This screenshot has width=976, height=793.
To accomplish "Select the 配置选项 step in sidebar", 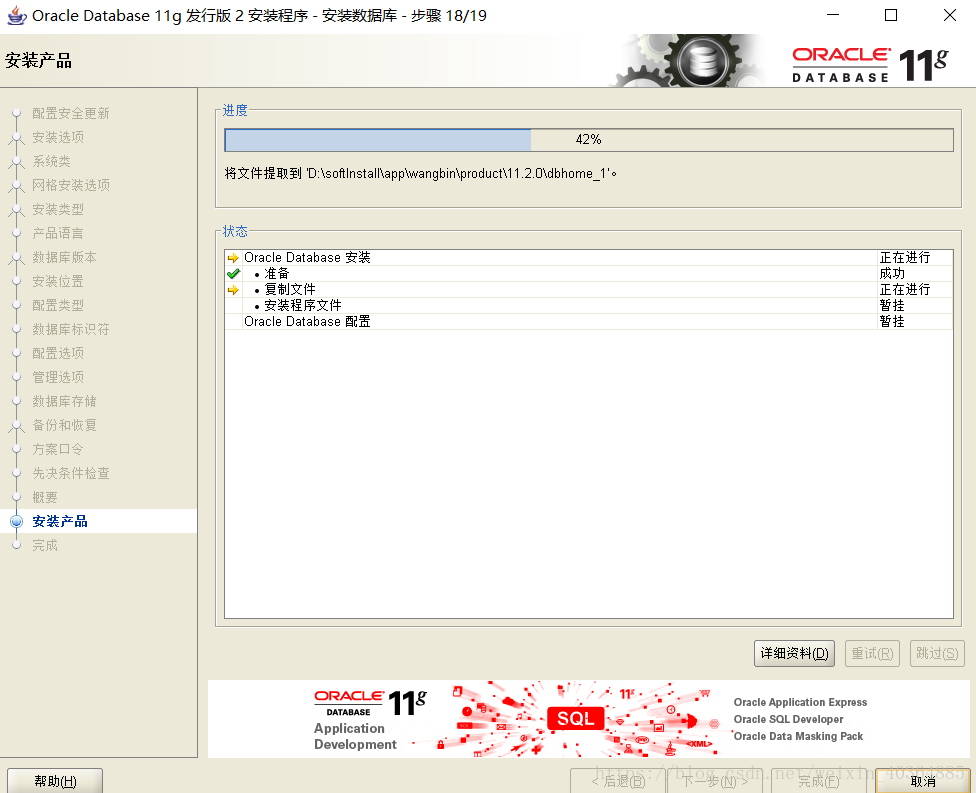I will tap(58, 353).
